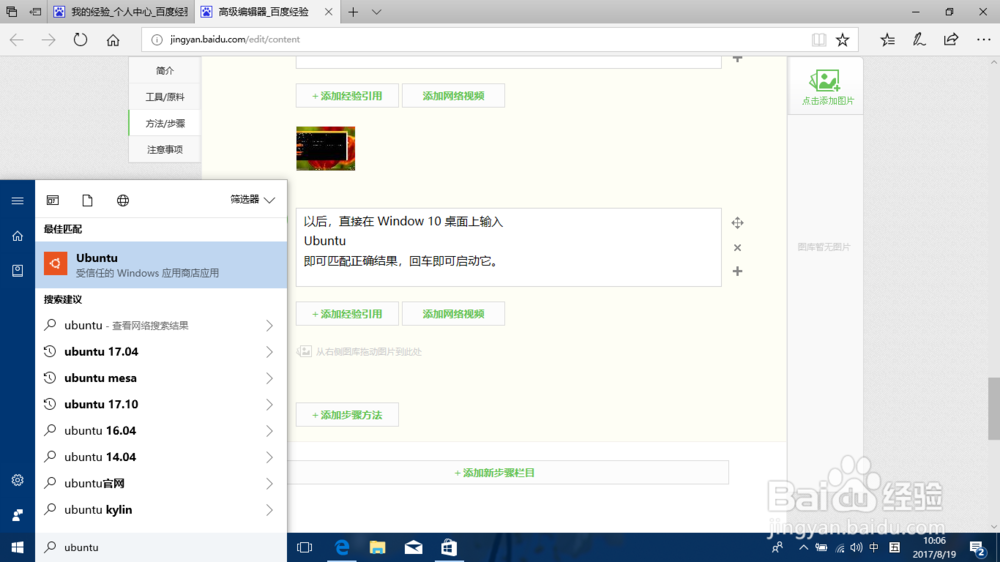Viewport: 1000px width, 562px height.
Task: Refresh the page in Edge
Action: (80, 40)
